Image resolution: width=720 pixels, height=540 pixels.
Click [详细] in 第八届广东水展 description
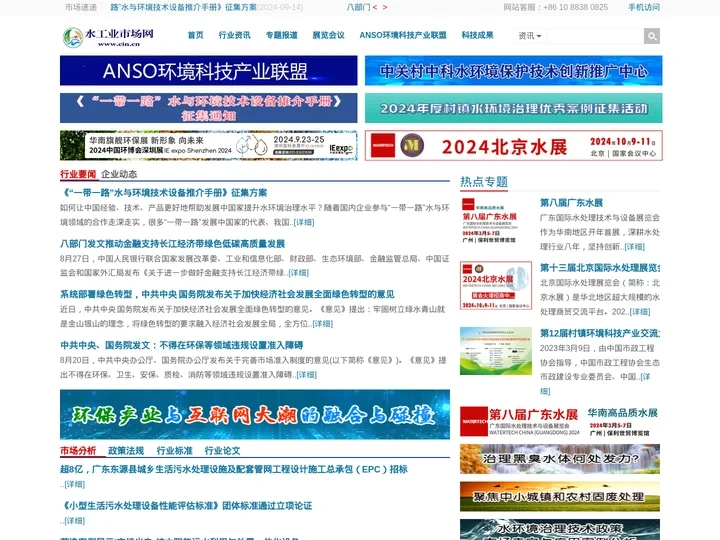coord(635,247)
